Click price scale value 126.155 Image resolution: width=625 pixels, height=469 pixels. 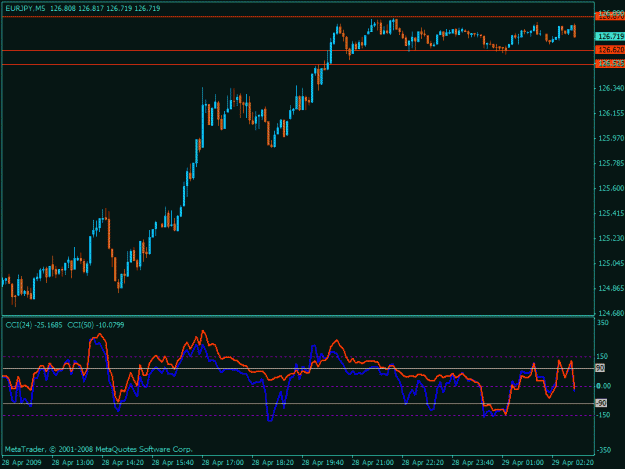coord(611,113)
